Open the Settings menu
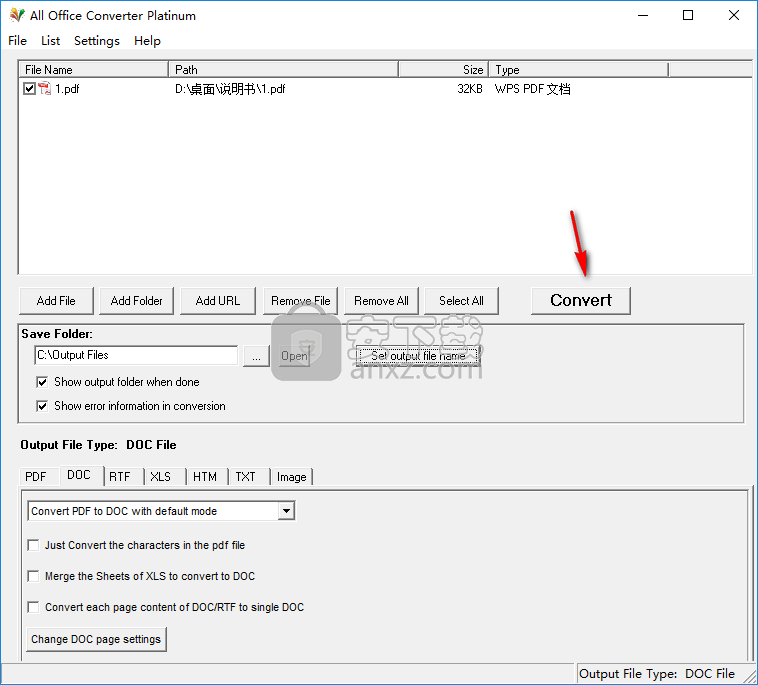Screen dimensions: 758x685 click(x=97, y=41)
